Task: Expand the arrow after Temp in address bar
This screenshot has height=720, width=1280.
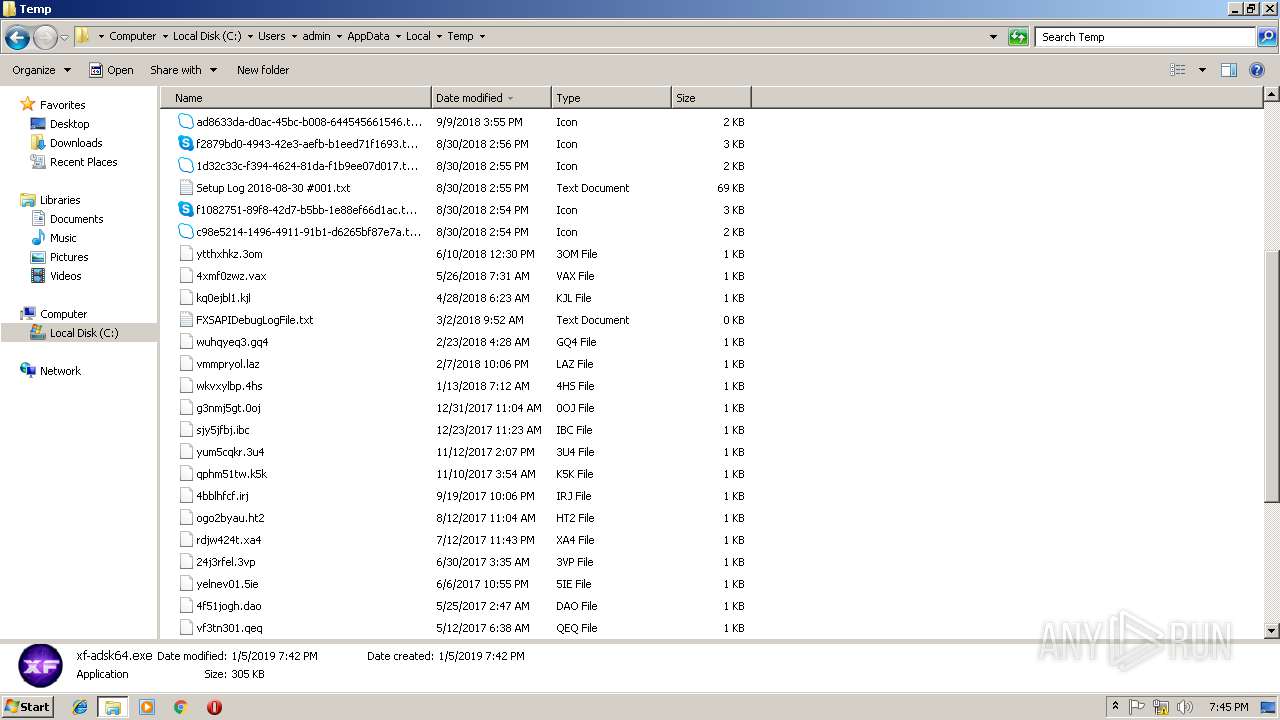Action: tap(482, 36)
